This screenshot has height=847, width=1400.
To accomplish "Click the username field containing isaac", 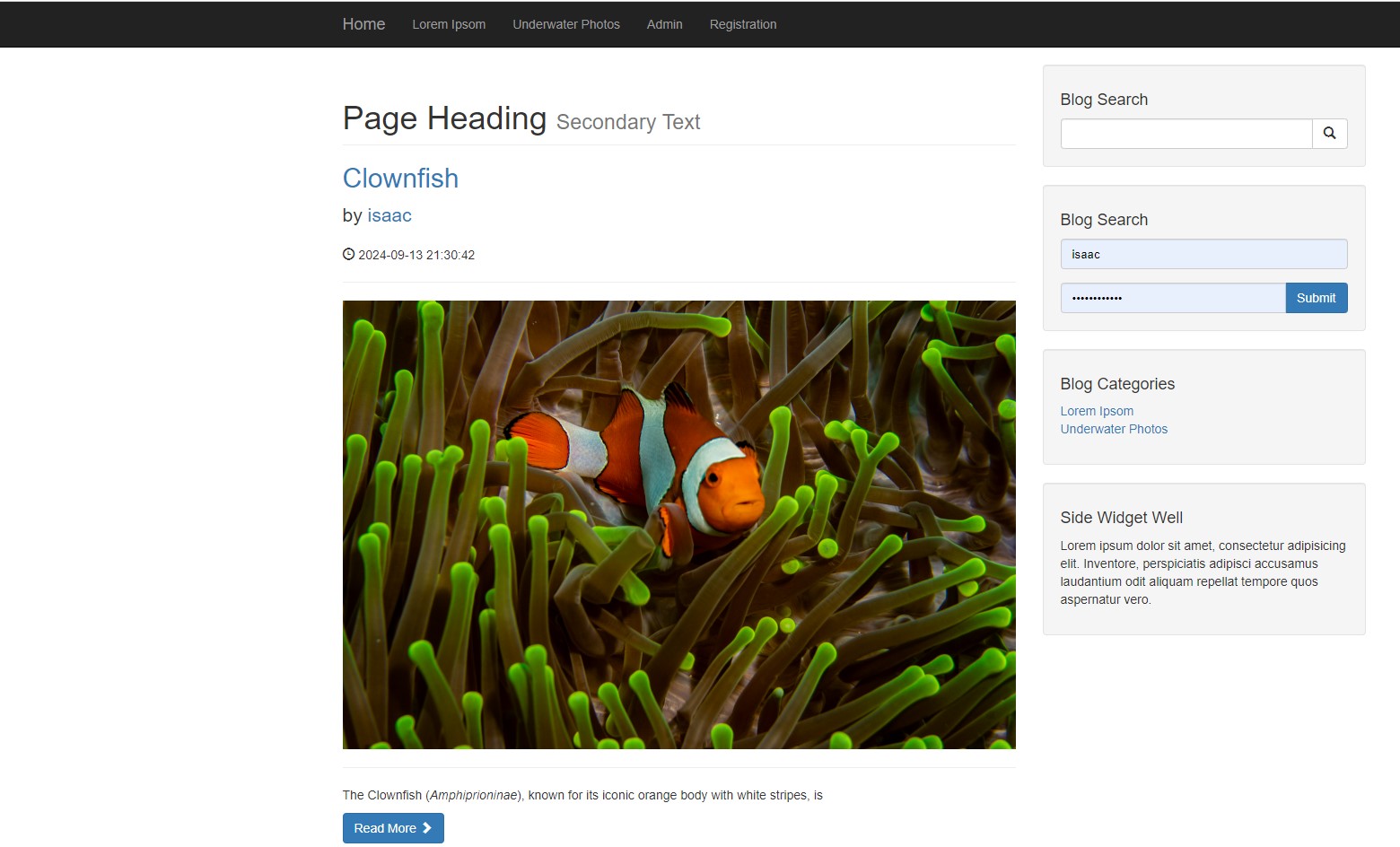I will coord(1203,254).
